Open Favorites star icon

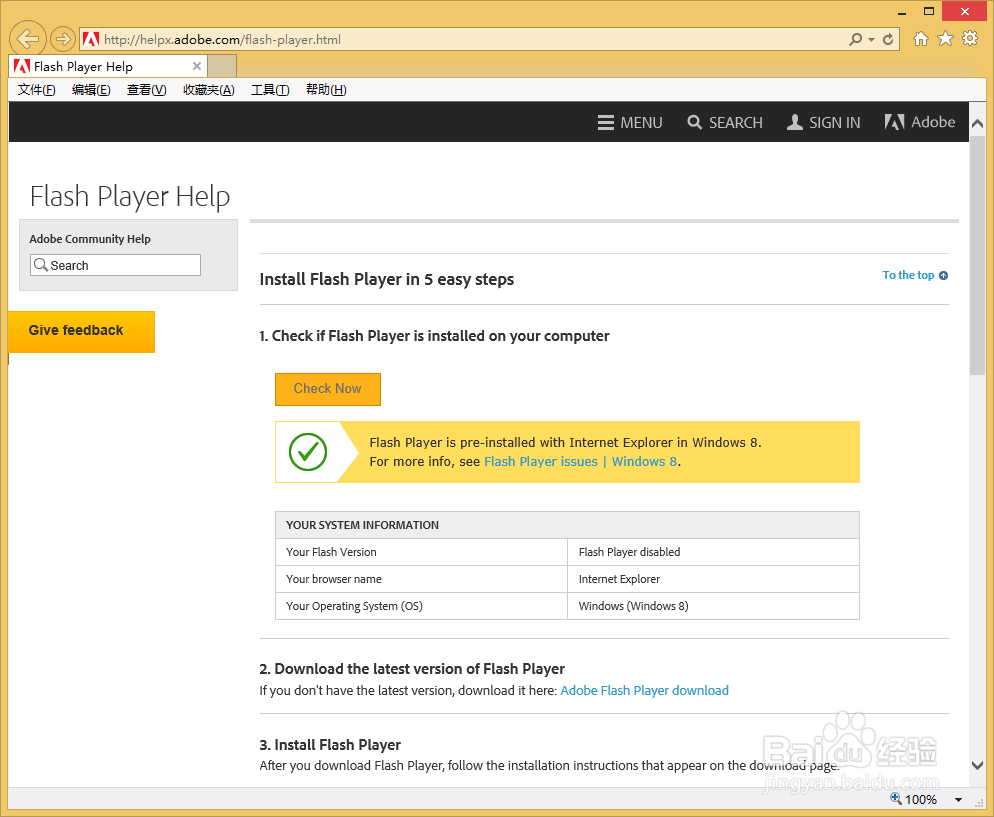click(x=945, y=39)
